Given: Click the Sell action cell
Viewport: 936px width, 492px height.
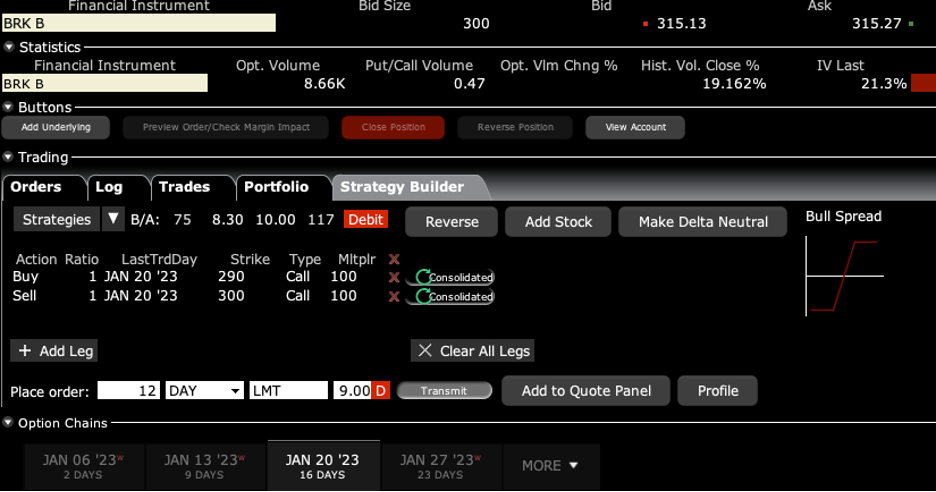Looking at the screenshot, I should click(x=24, y=296).
